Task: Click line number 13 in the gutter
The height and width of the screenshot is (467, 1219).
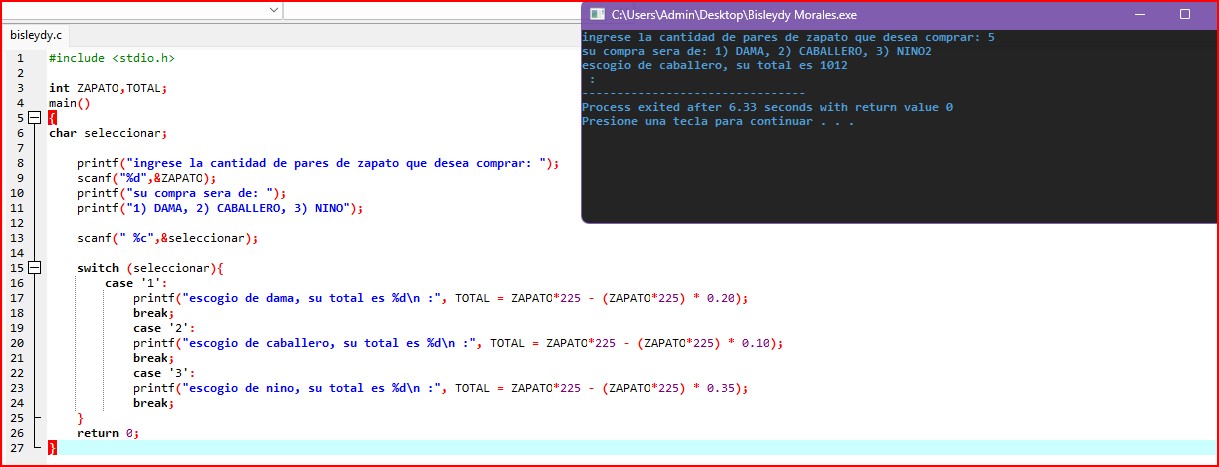Action: tap(17, 238)
